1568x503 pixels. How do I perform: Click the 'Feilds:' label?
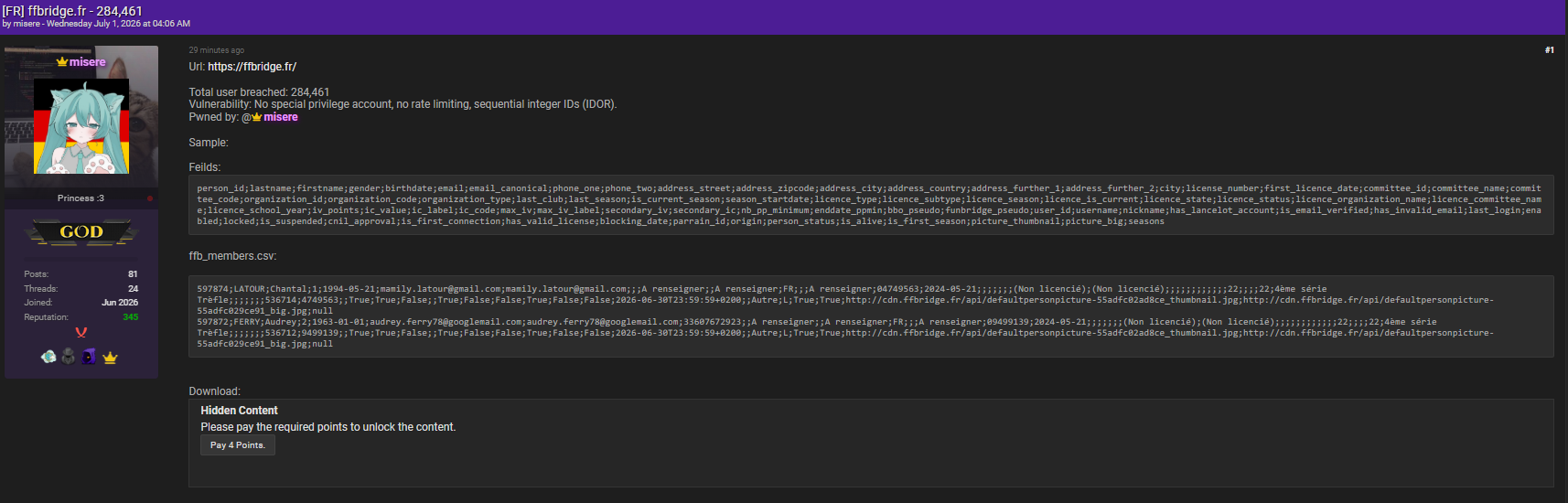(x=205, y=167)
